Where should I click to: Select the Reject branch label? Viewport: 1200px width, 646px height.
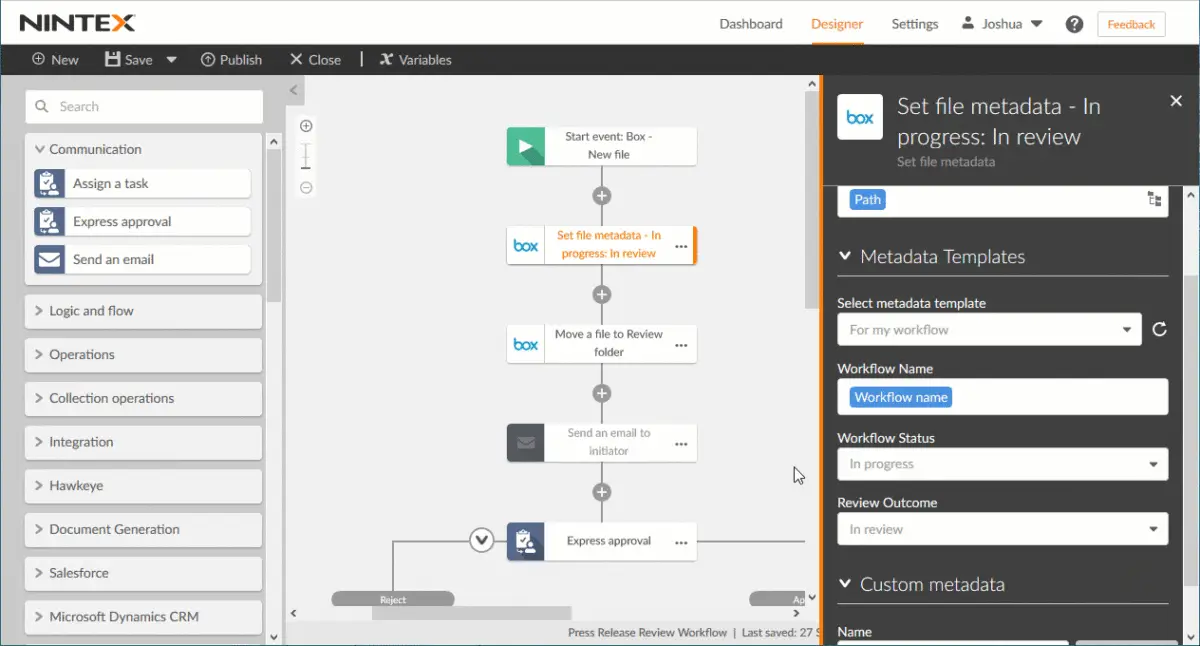(x=393, y=599)
